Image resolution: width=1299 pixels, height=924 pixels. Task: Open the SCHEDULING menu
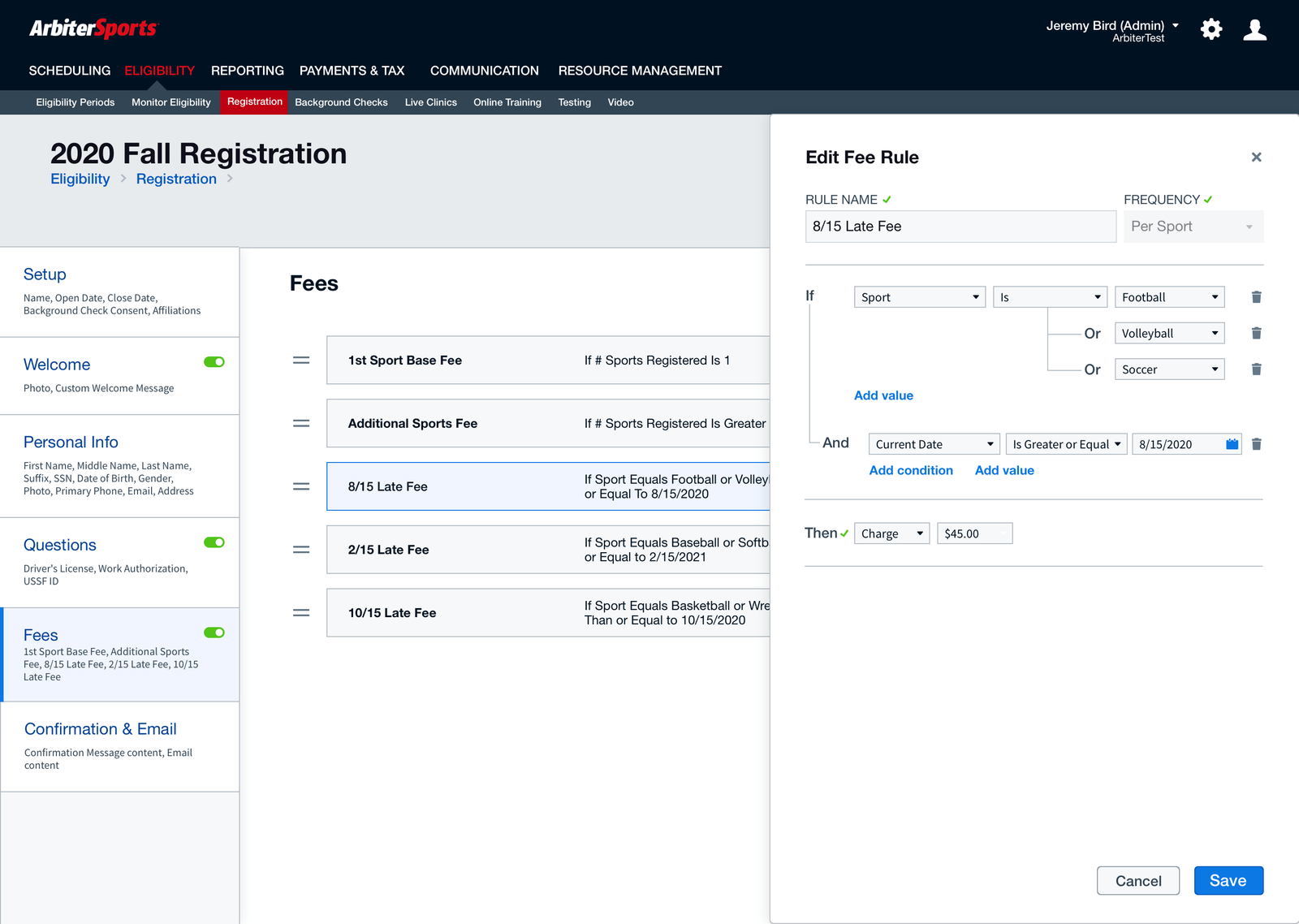[x=70, y=71]
